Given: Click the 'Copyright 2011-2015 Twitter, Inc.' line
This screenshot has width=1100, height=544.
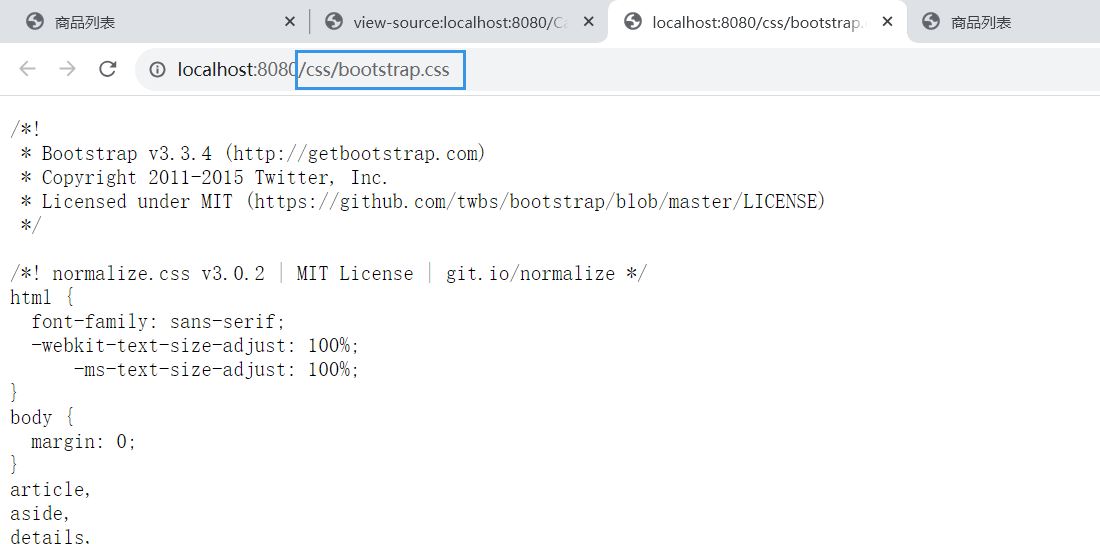Looking at the screenshot, I should (204, 178).
